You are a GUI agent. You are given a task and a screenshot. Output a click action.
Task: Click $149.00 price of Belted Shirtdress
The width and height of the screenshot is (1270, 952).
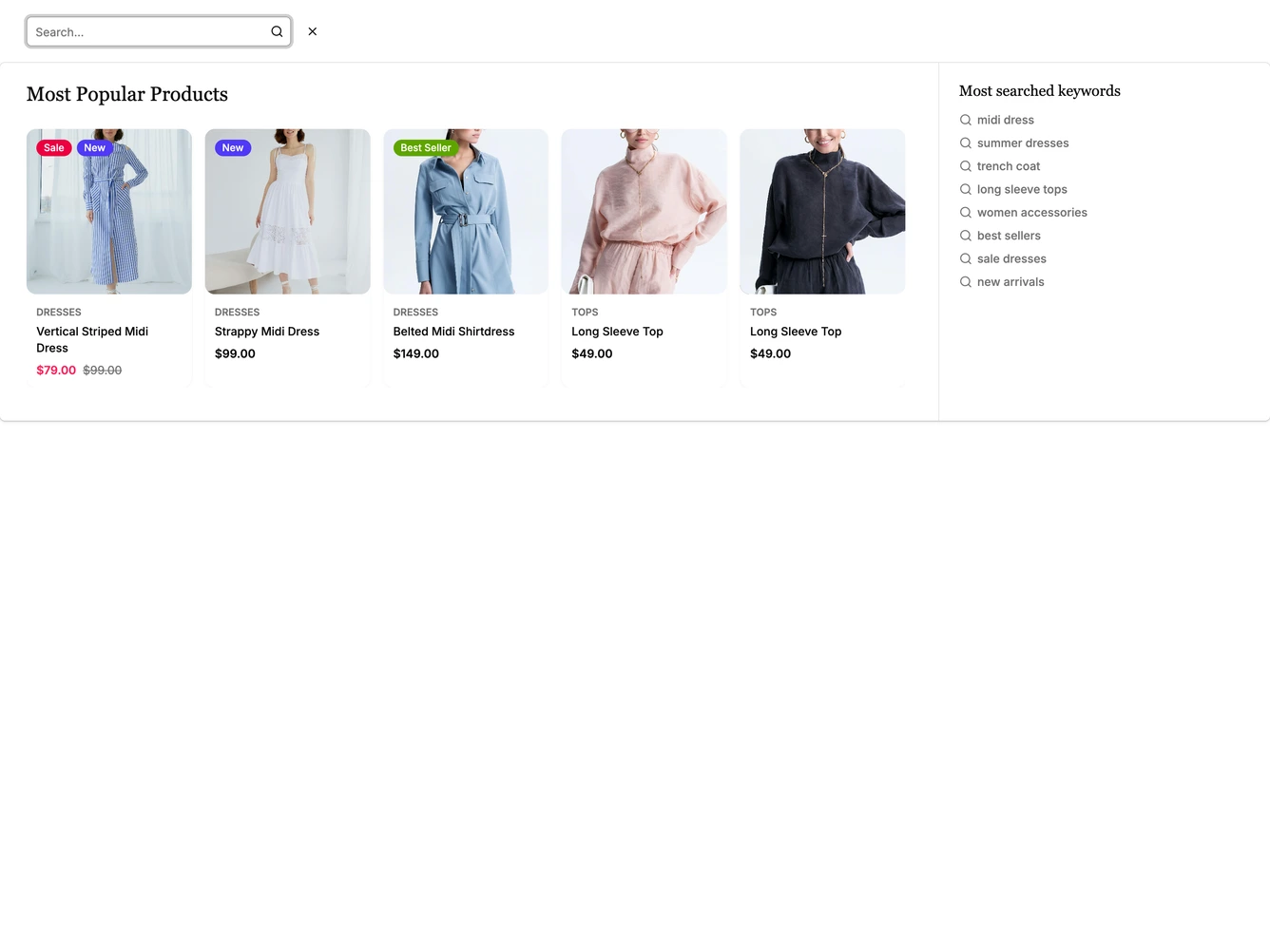pos(416,353)
